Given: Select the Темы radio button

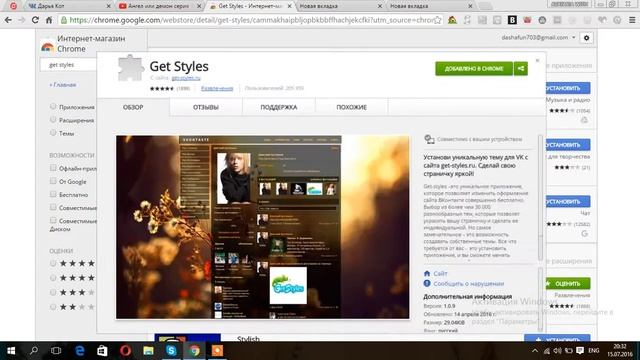Looking at the screenshot, I should [53, 133].
